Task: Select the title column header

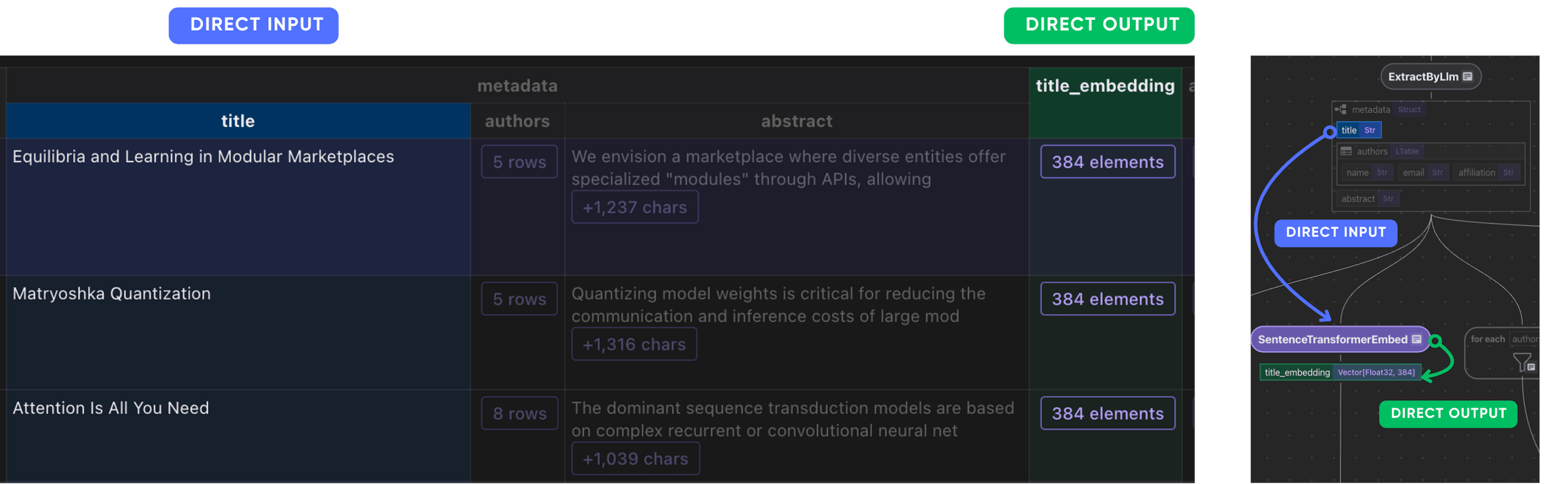Action: pos(237,120)
